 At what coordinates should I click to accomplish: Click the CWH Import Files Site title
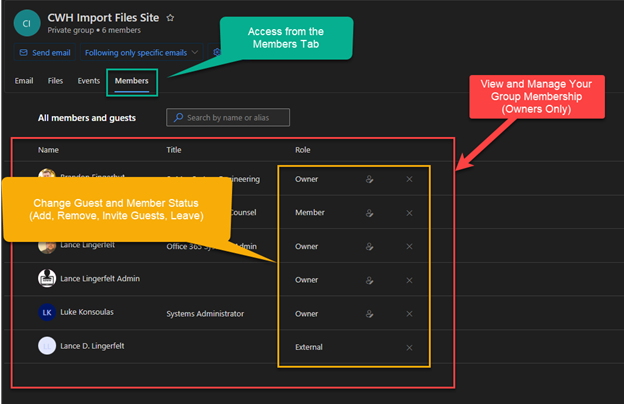coord(103,18)
